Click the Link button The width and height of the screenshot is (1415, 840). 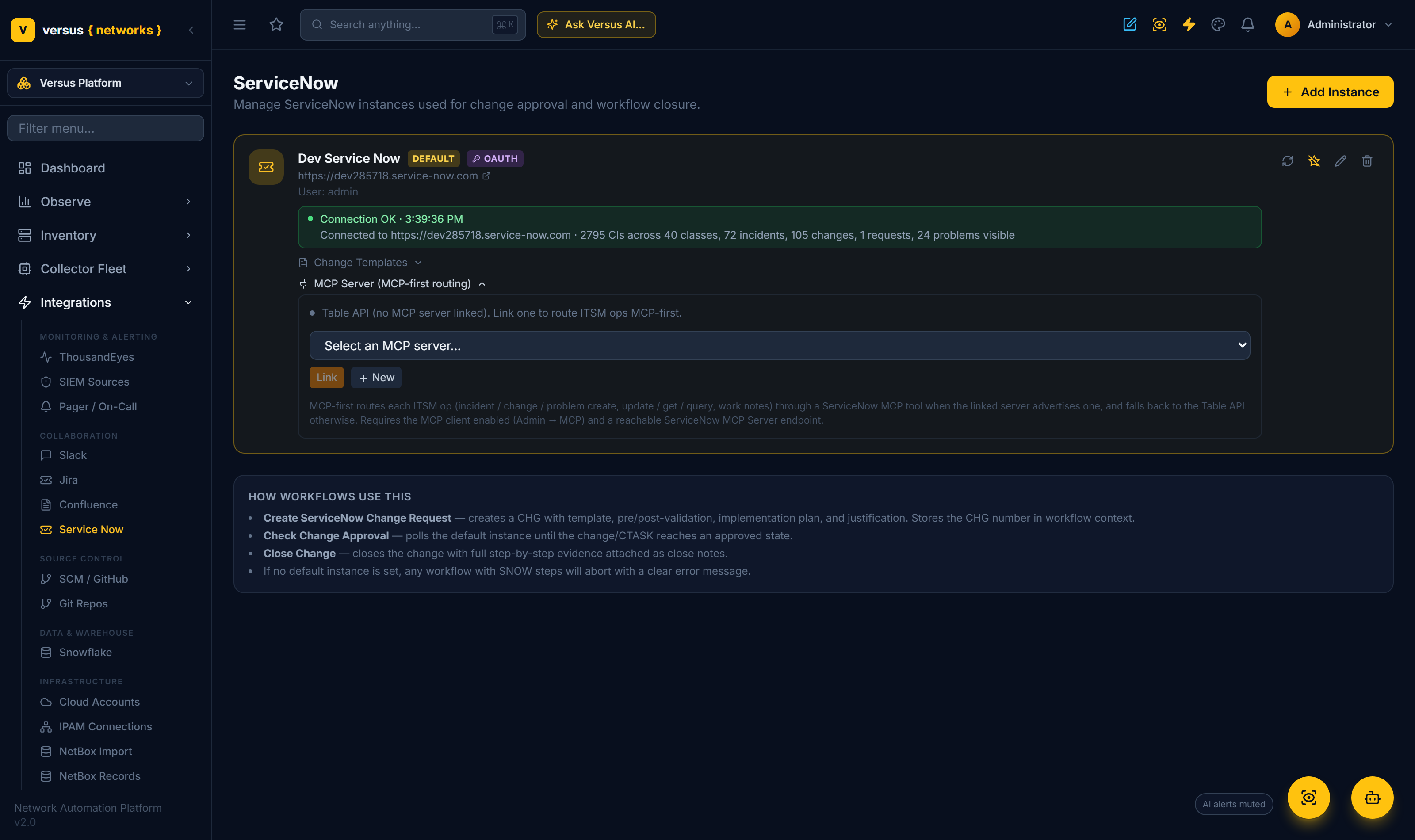pyautogui.click(x=327, y=378)
